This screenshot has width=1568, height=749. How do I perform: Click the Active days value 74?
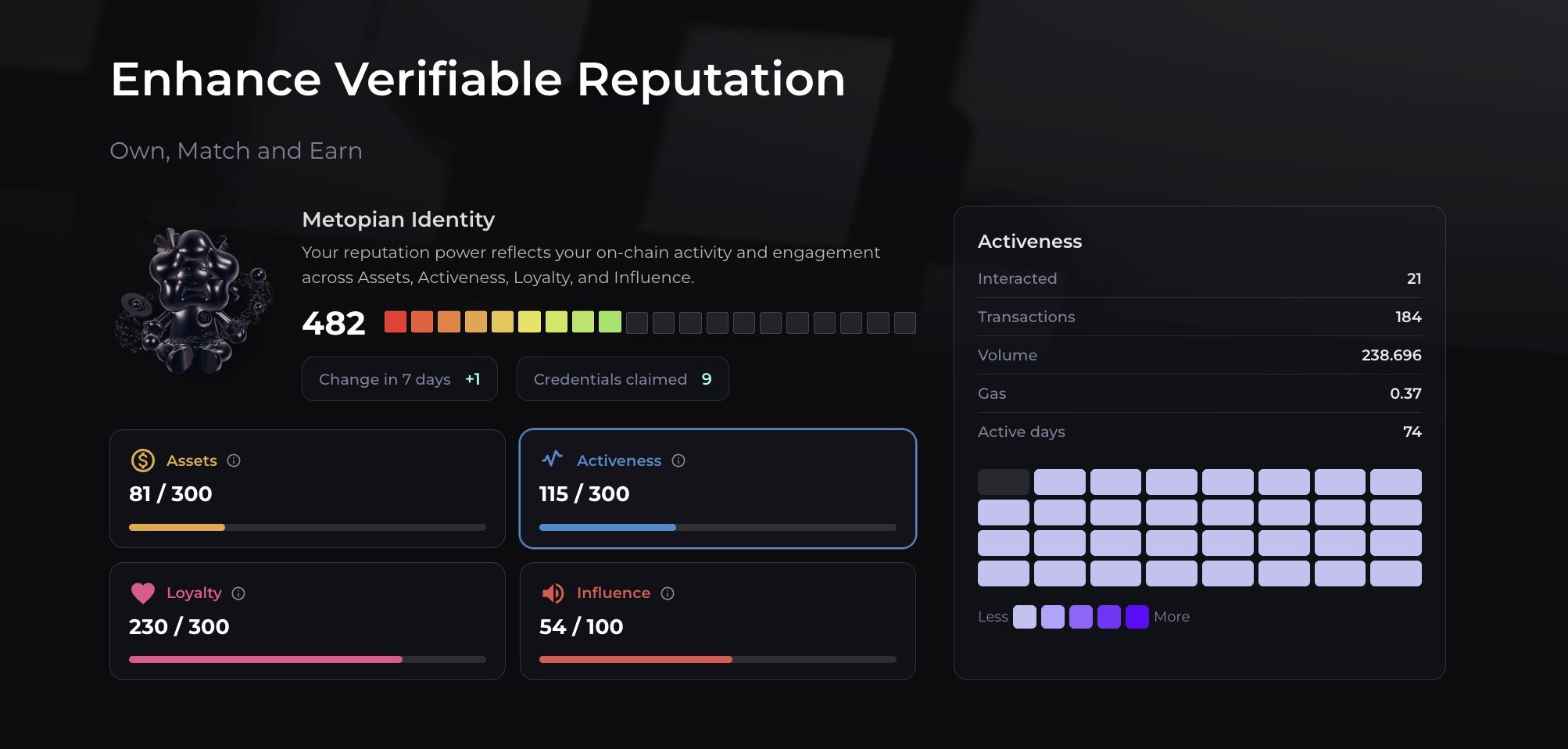pyautogui.click(x=1412, y=432)
